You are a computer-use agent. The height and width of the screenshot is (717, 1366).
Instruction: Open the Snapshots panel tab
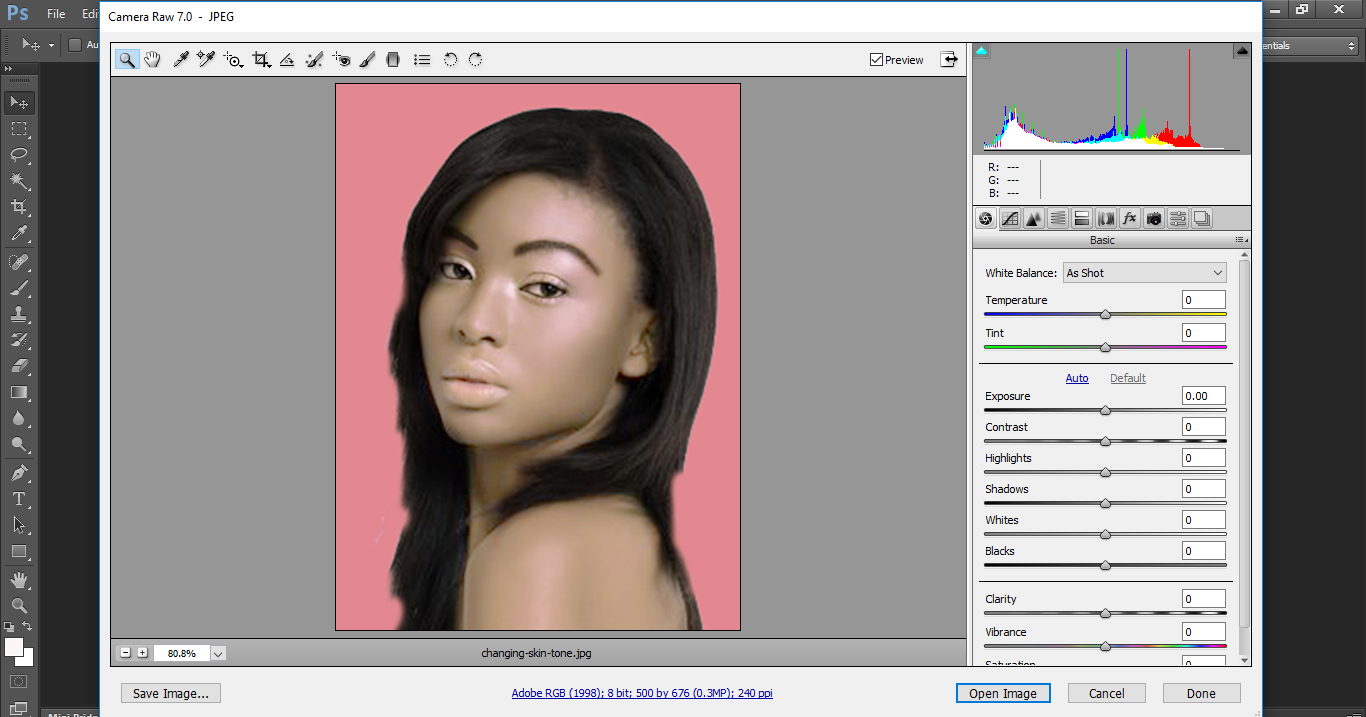[1202, 218]
